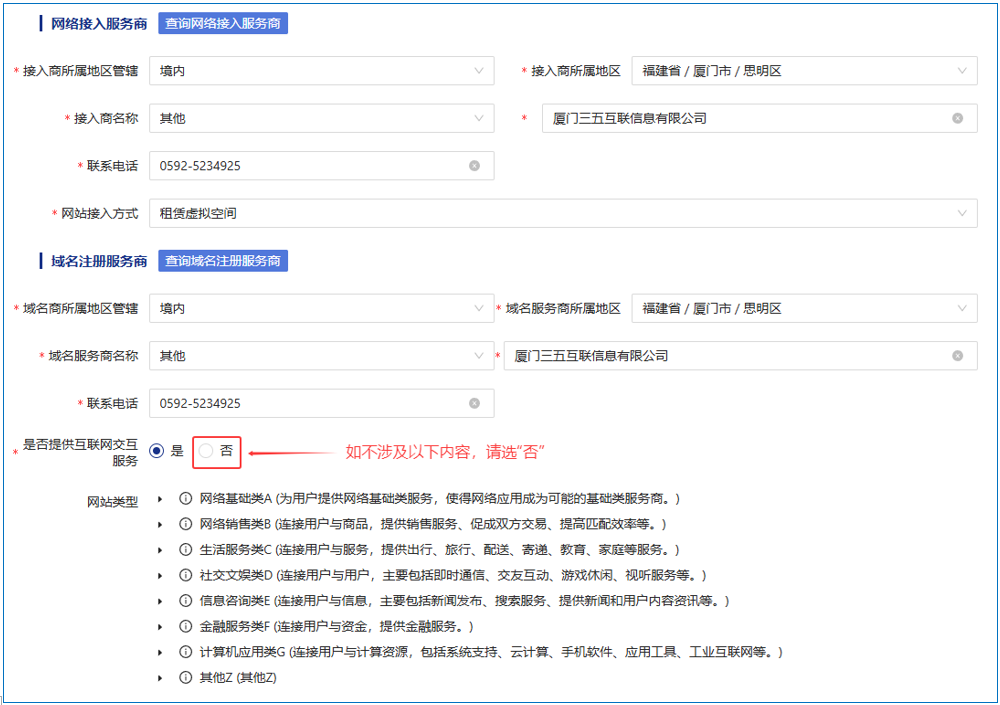Click 查询域名注册服务商 button
This screenshot has width=1000, height=705.
click(223, 261)
